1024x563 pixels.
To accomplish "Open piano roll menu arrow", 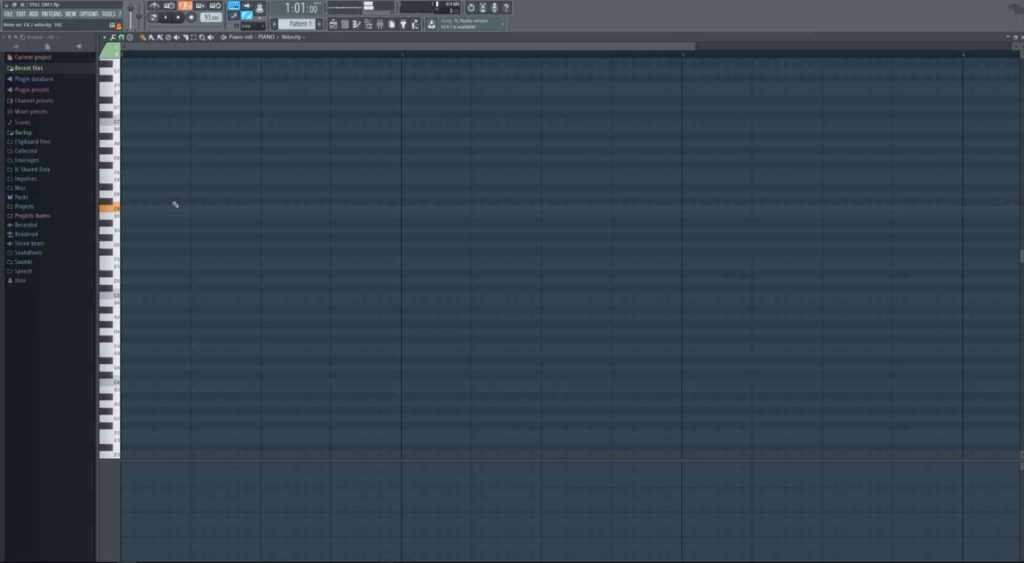I will [x=104, y=37].
